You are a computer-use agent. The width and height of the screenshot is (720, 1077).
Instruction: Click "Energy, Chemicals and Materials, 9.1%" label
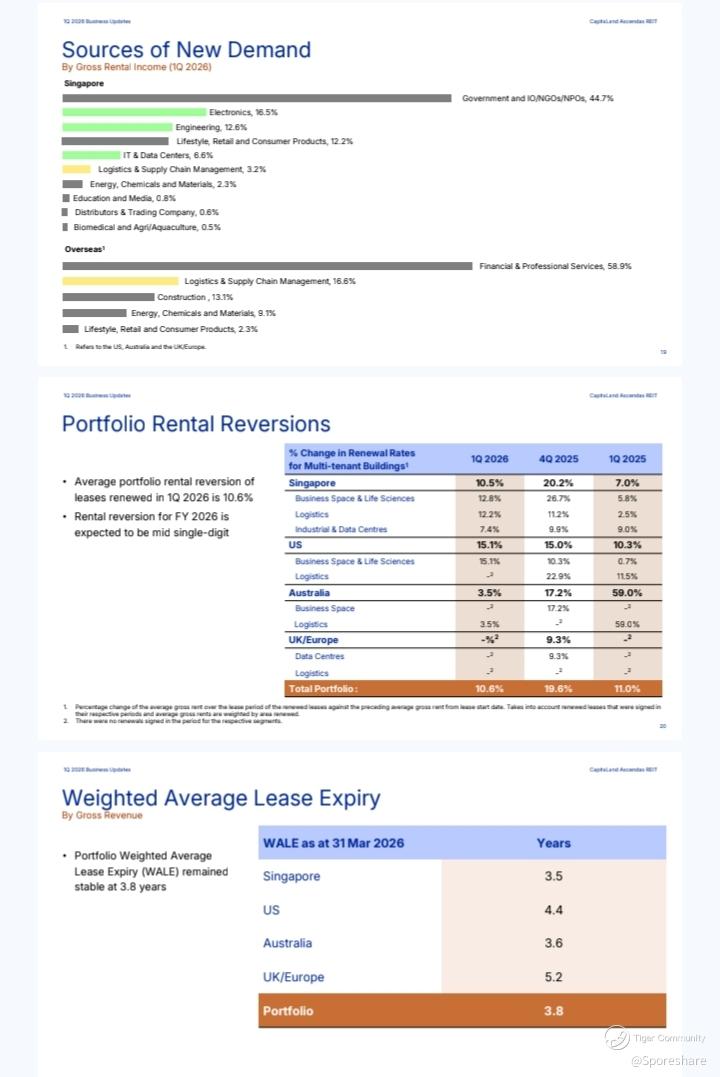pyautogui.click(x=203, y=313)
